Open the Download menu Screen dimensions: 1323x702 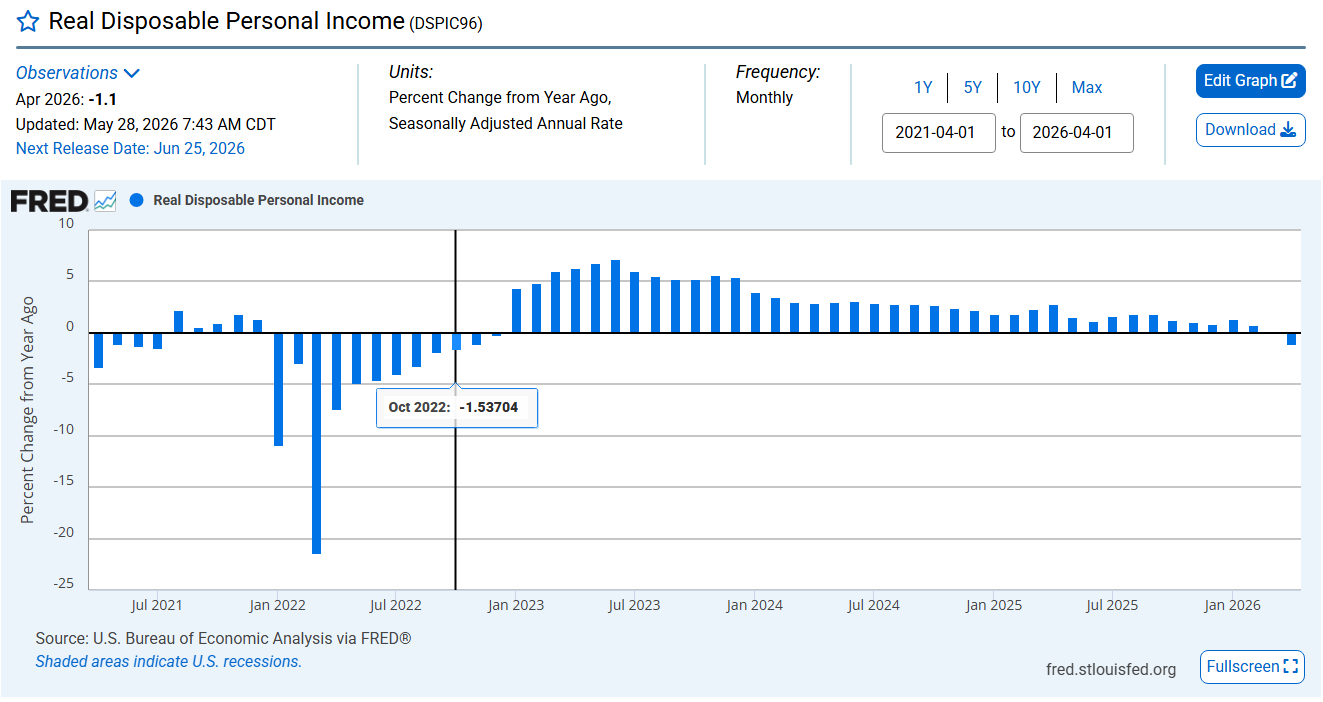pos(1251,130)
